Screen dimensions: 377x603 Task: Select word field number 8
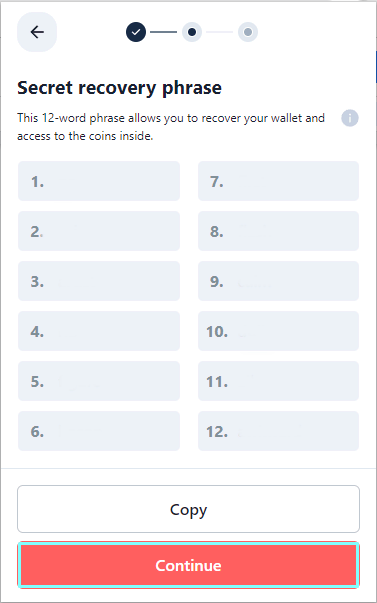coord(279,231)
